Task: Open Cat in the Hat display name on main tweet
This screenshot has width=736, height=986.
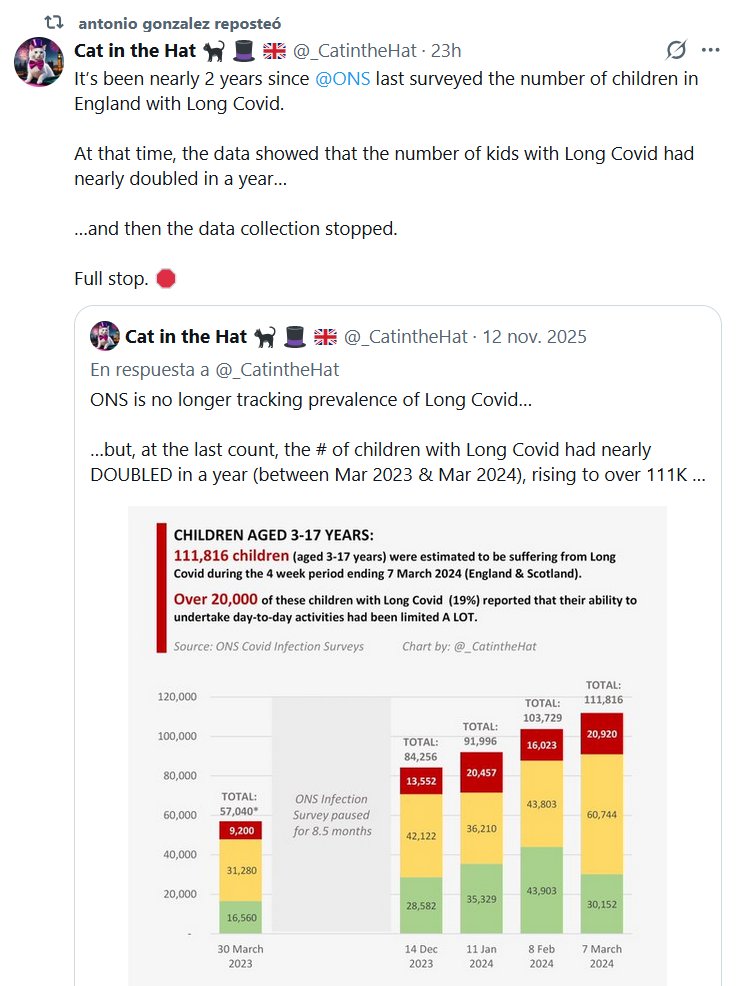Action: (x=136, y=50)
